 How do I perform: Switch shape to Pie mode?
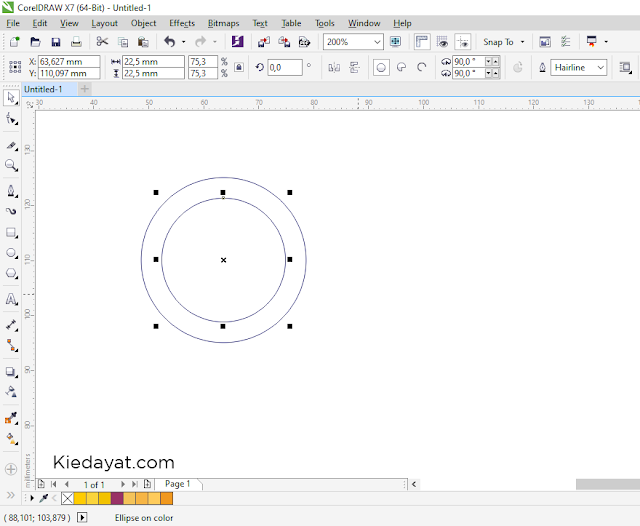click(402, 67)
